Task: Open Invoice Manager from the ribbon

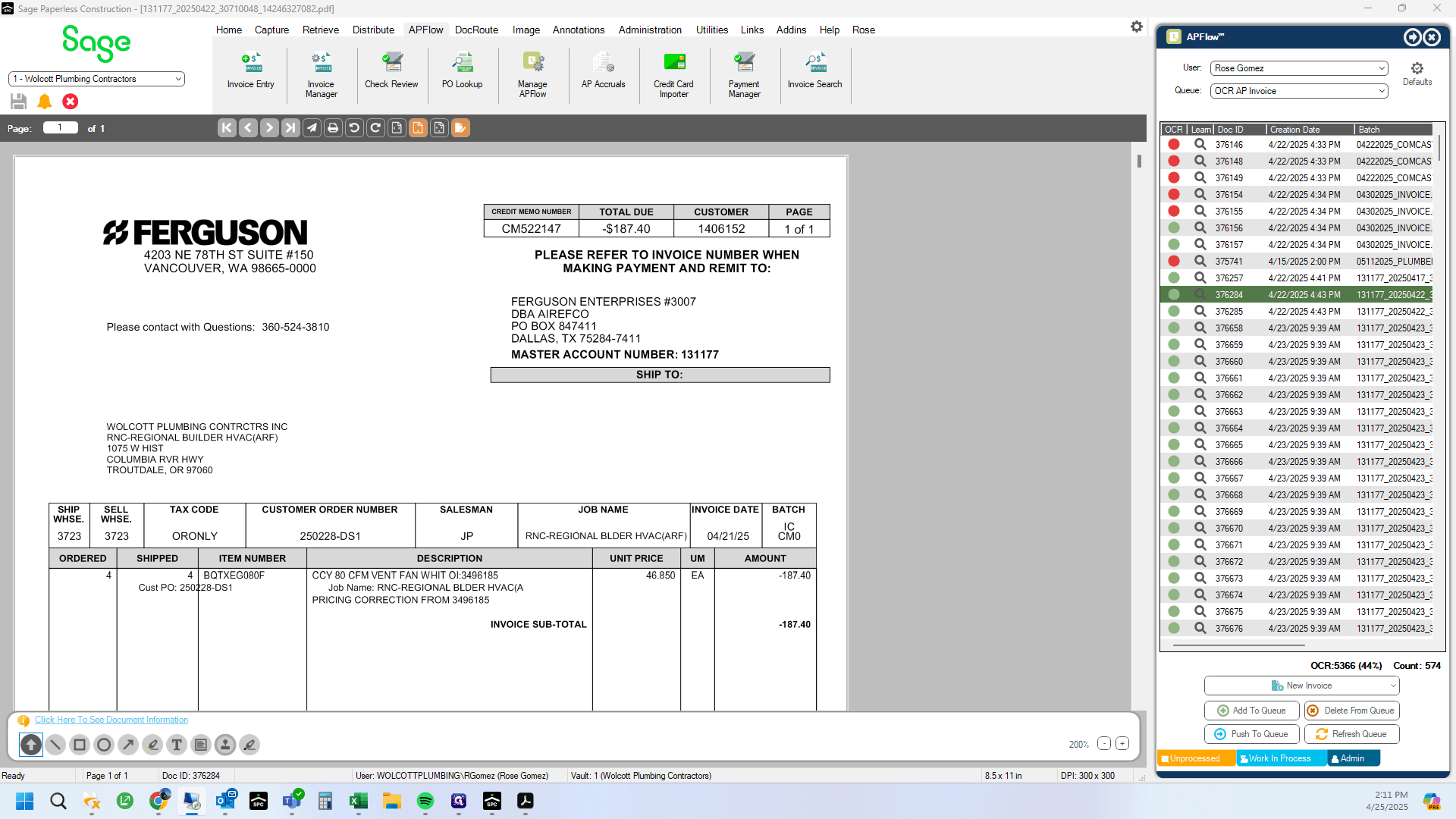Action: [x=321, y=74]
